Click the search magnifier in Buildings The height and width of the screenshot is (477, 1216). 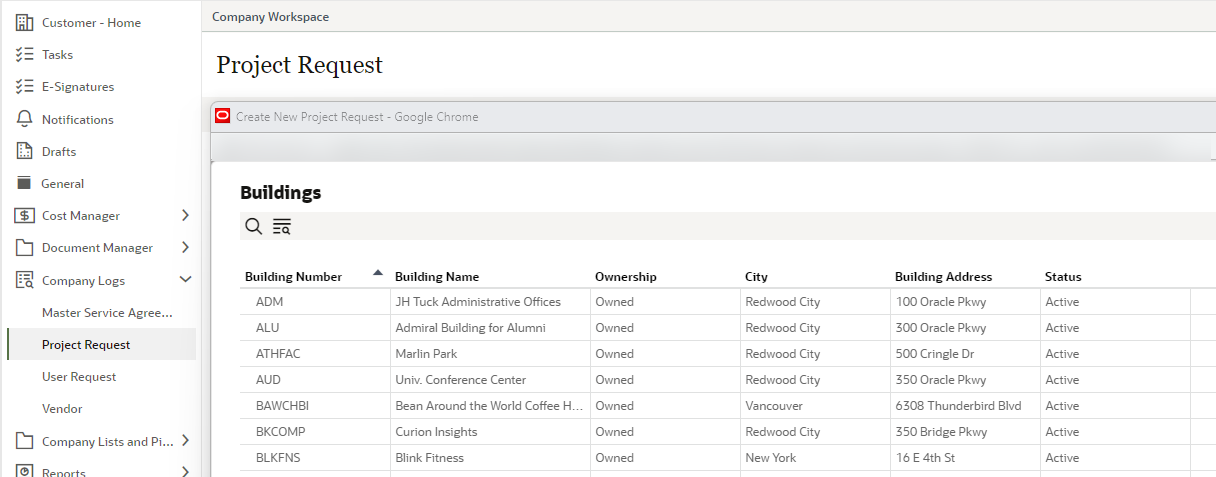tap(254, 226)
